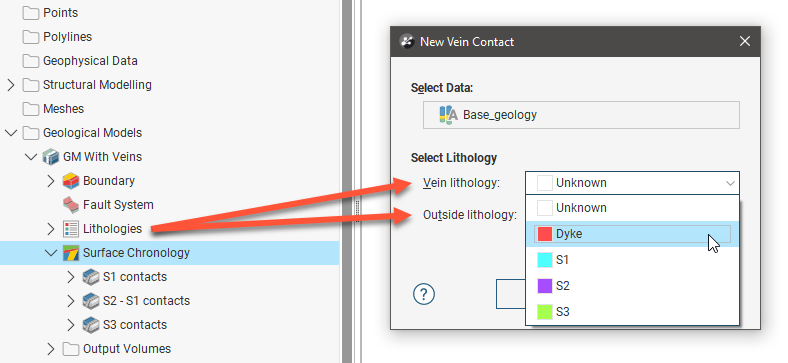Click the Surface Chronology icon

click(71, 253)
